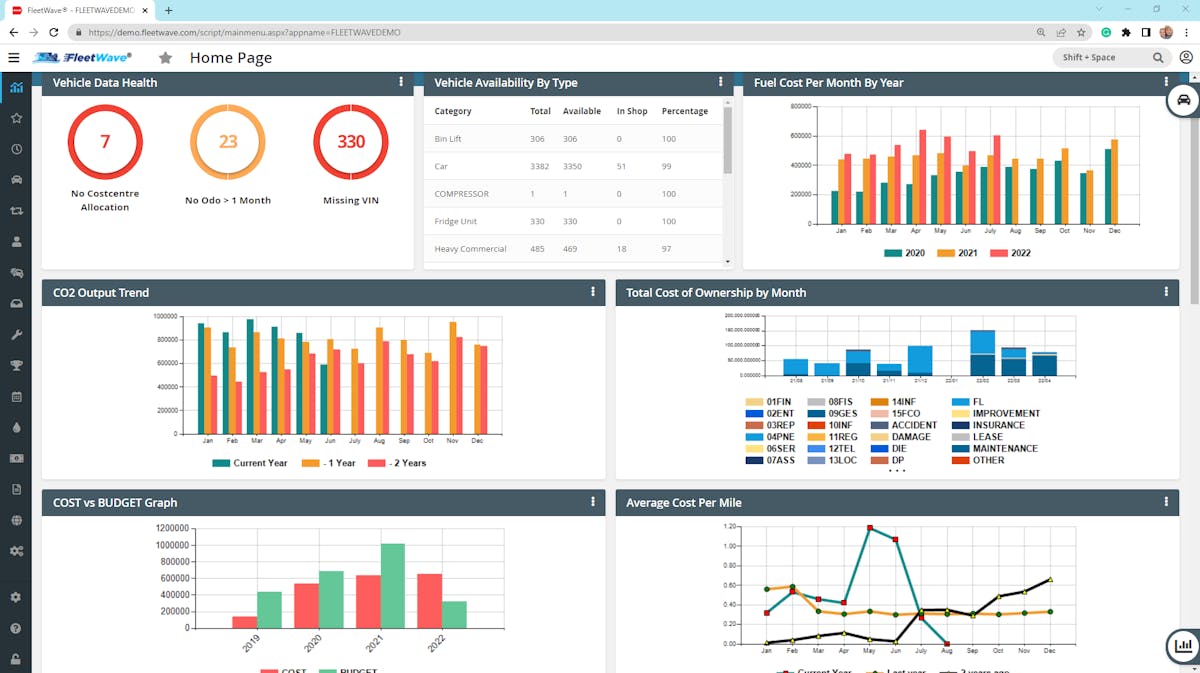The width and height of the screenshot is (1200, 673).
Task: Open the Vehicle Data Health kebab menu
Action: point(400,82)
